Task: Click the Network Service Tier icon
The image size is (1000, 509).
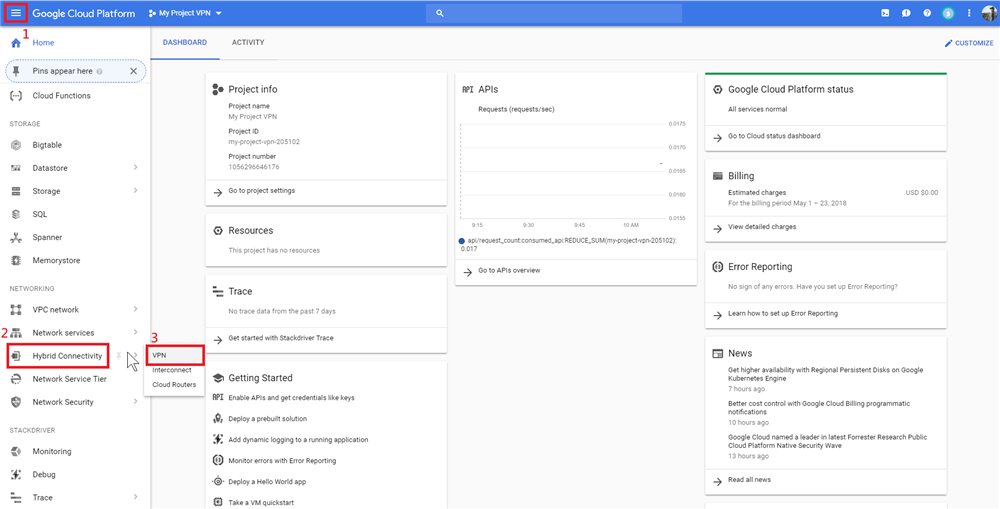Action: click(16, 379)
